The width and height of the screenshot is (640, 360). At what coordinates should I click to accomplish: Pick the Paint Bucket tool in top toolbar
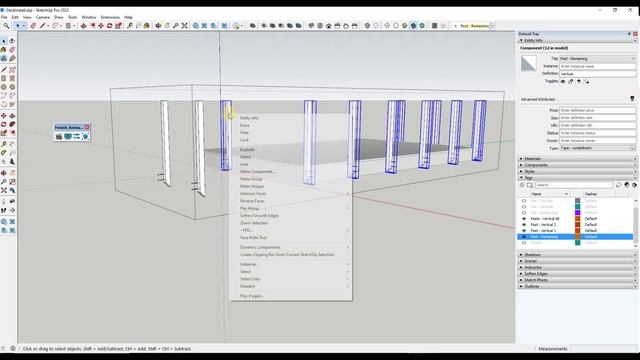tap(147, 26)
